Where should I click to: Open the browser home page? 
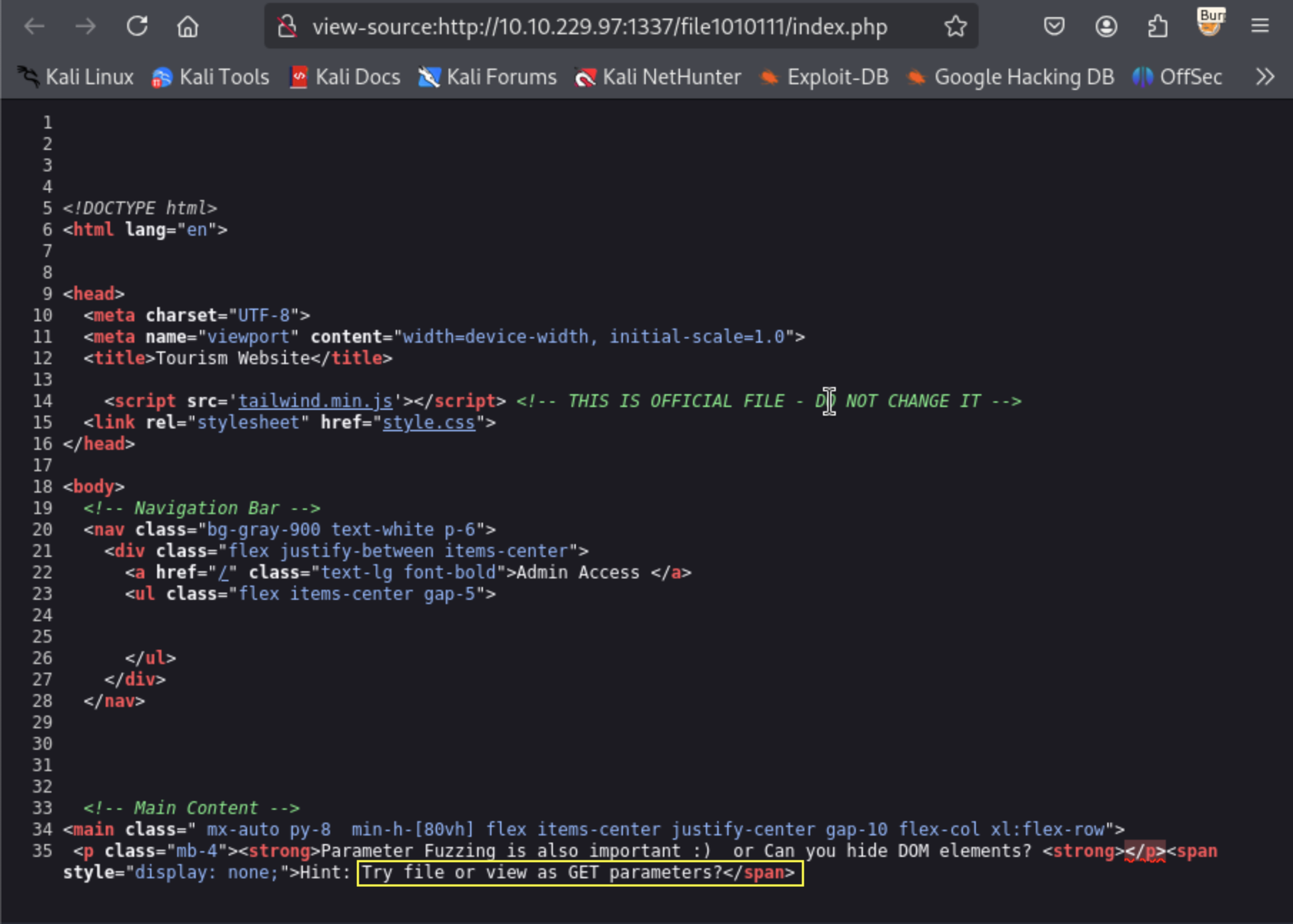(187, 26)
